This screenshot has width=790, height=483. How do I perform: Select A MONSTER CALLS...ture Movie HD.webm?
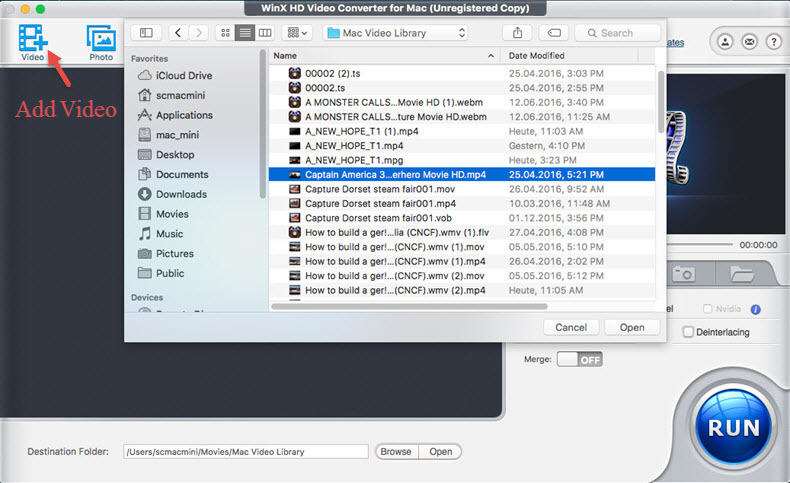coord(462,117)
